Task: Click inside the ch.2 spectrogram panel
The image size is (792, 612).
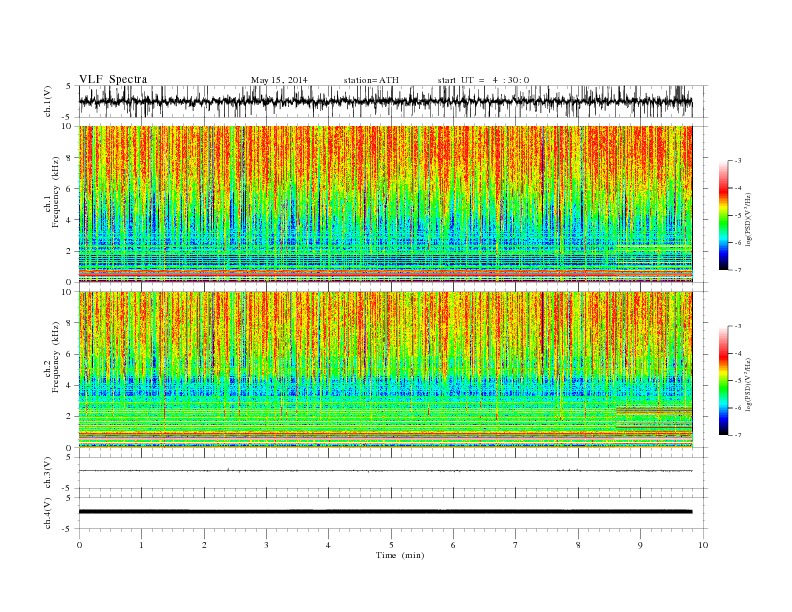Action: (x=386, y=370)
